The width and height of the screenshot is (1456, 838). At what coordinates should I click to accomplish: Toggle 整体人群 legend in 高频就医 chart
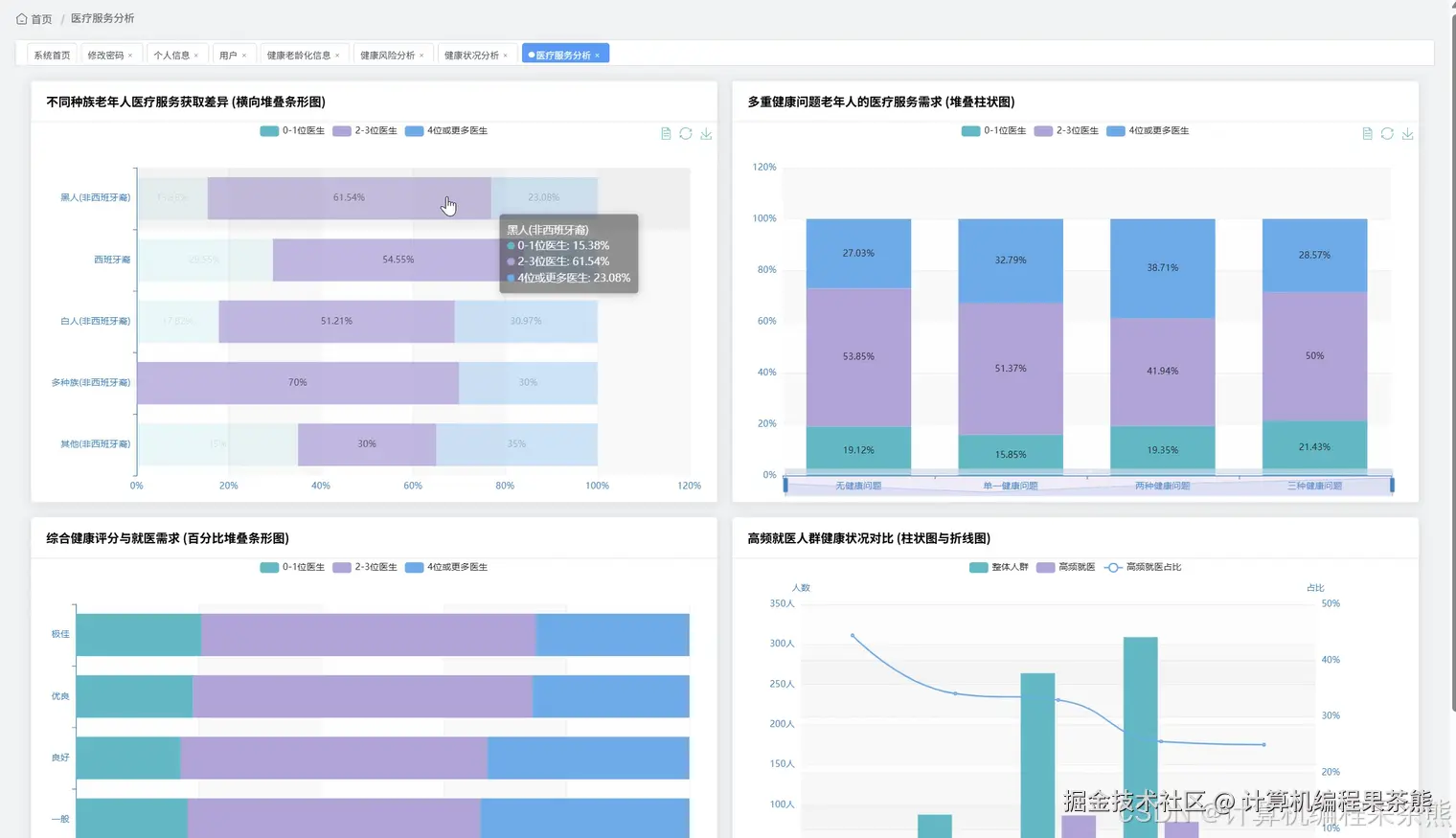(999, 568)
